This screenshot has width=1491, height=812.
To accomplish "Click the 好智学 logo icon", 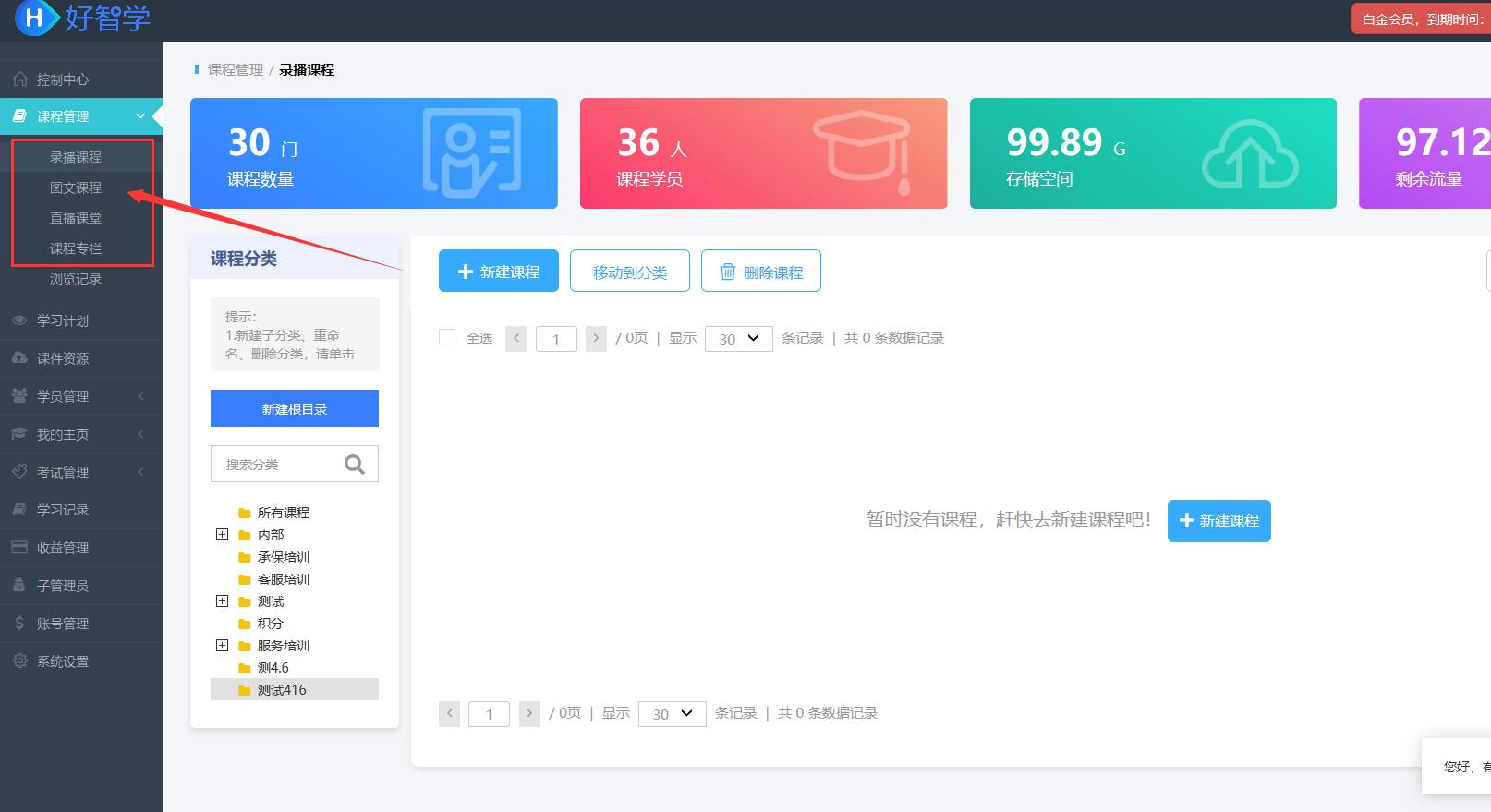I will pos(35,18).
